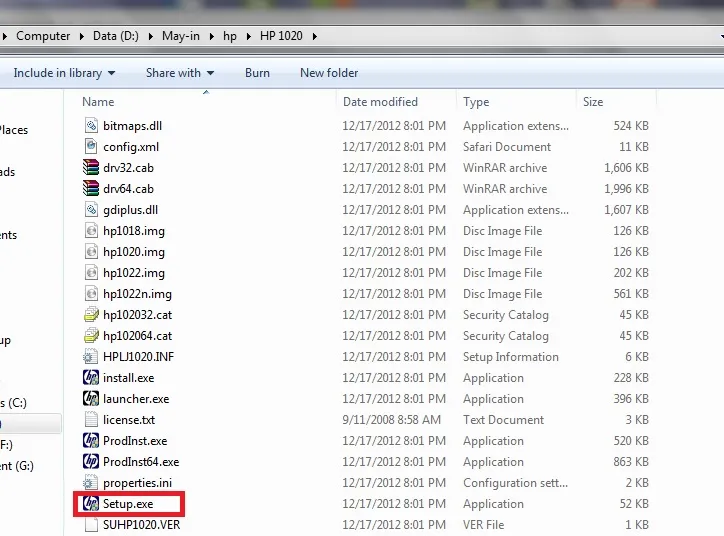Screen dimensions: 724x536
Task: Click the launcher.exe file icon
Action: coord(91,399)
